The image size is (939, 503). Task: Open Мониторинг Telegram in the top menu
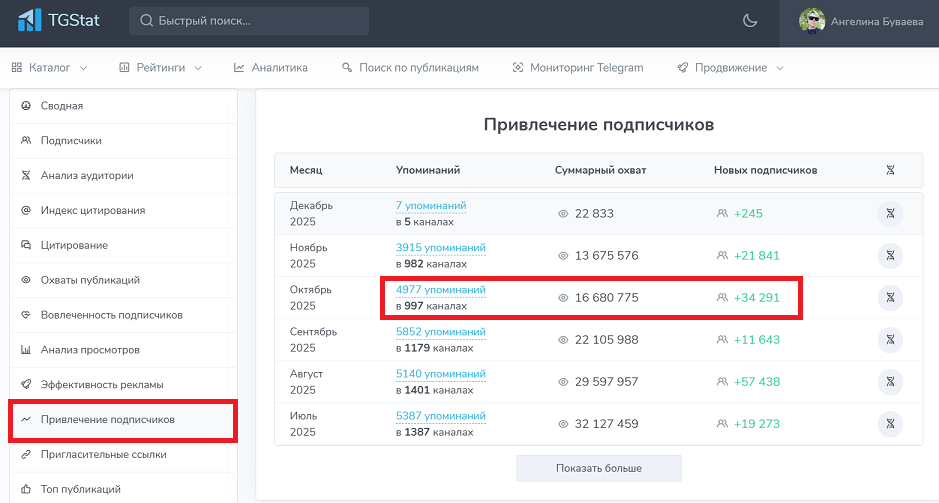[578, 68]
